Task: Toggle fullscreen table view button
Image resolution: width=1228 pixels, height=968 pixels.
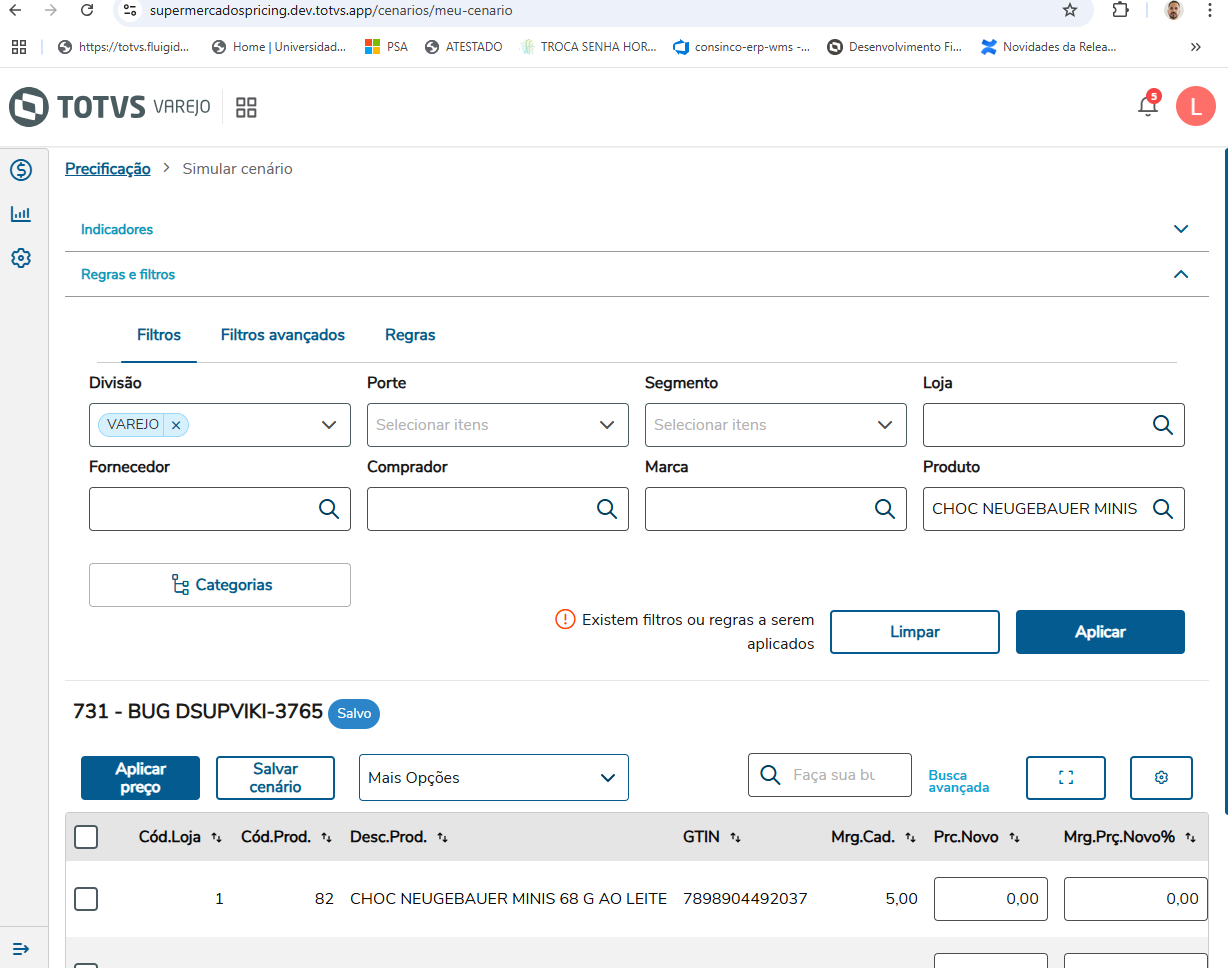Action: pyautogui.click(x=1066, y=778)
